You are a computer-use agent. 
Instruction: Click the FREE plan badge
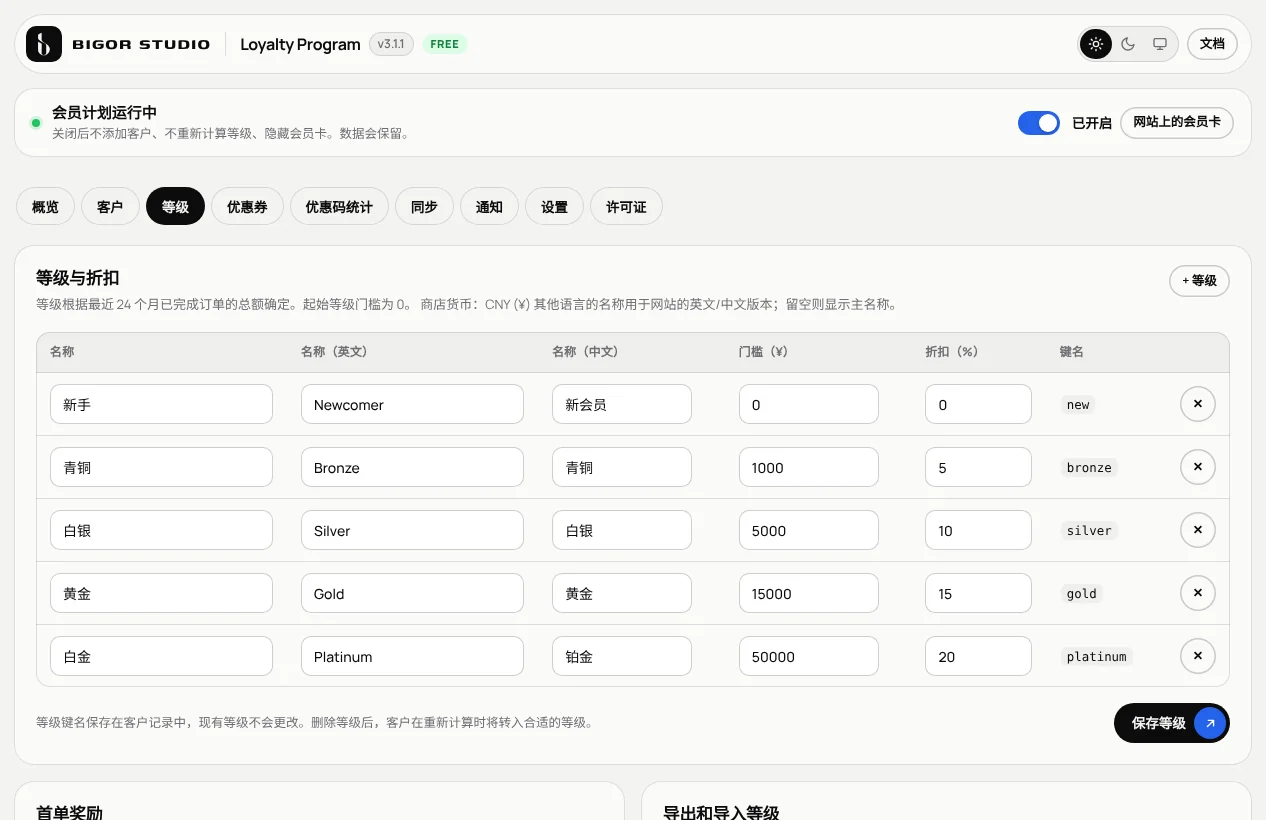[x=445, y=44]
